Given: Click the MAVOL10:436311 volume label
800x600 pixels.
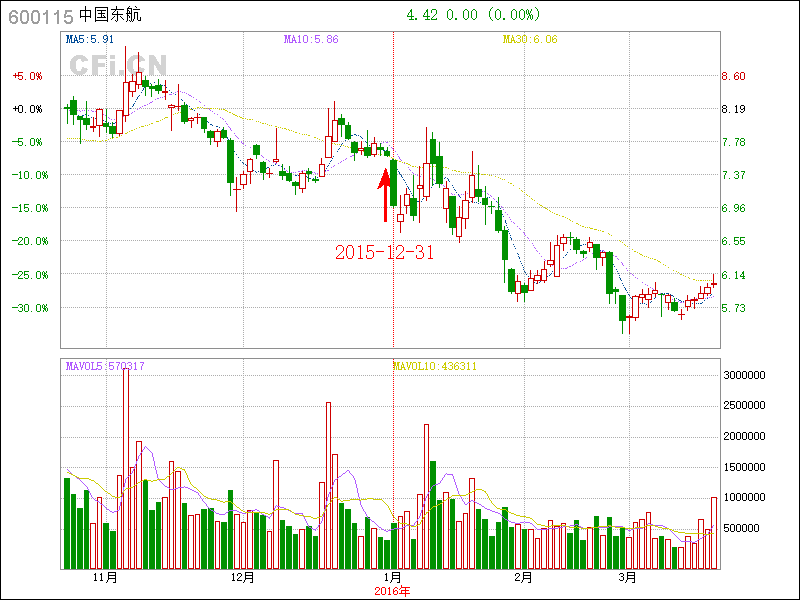Looking at the screenshot, I should (x=434, y=366).
